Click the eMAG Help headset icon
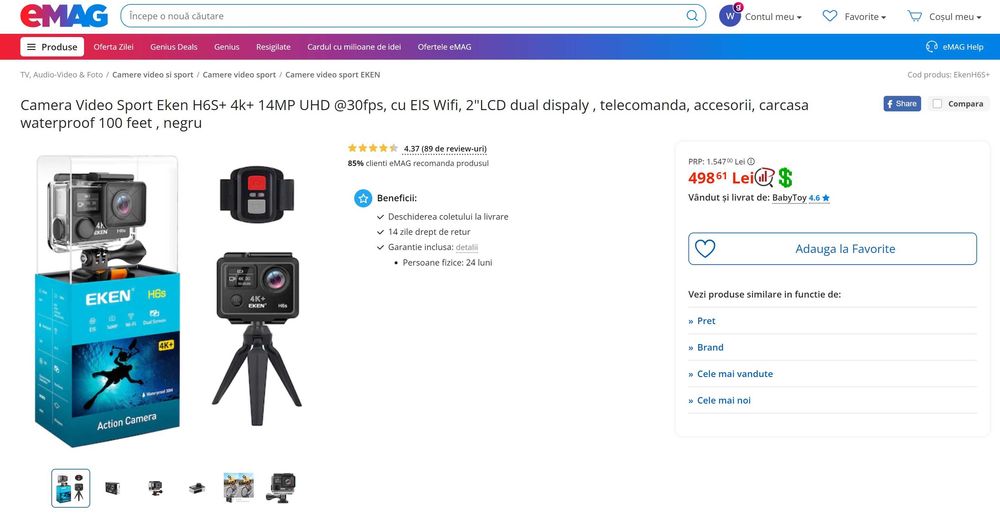Viewport: 1000px width, 524px height. click(x=932, y=47)
